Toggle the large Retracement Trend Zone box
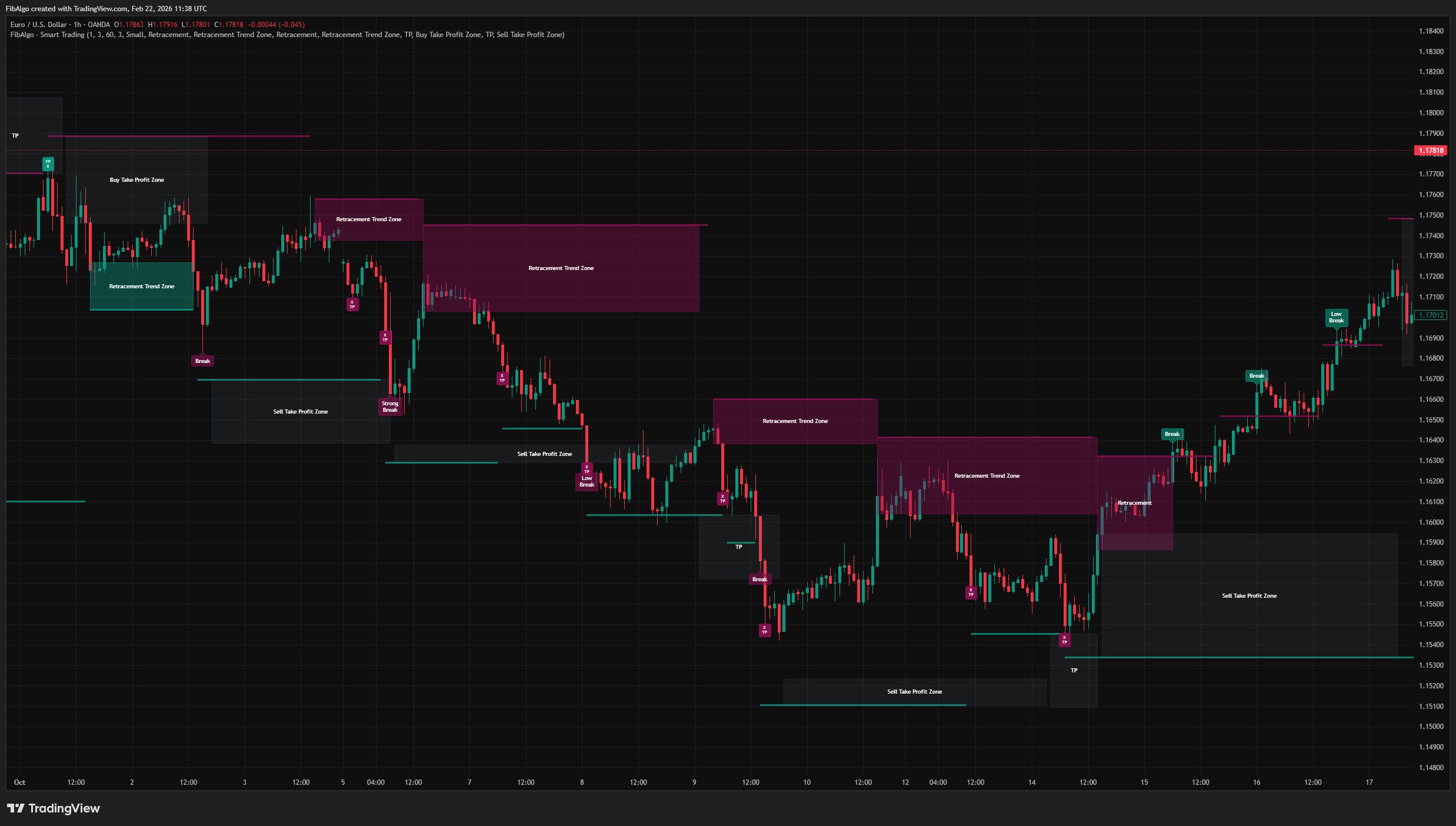This screenshot has height=826, width=1456. 561,268
